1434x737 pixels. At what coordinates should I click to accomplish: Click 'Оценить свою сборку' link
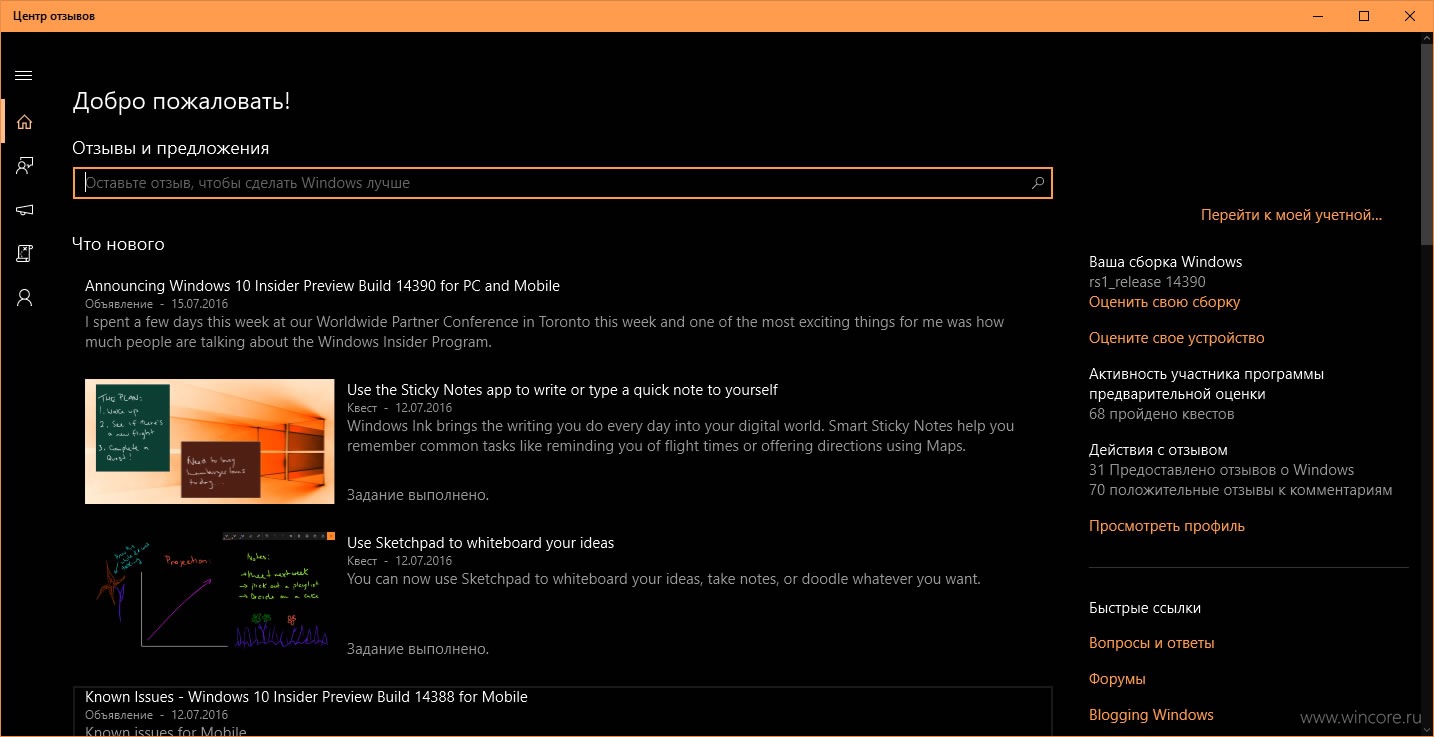coord(1164,302)
